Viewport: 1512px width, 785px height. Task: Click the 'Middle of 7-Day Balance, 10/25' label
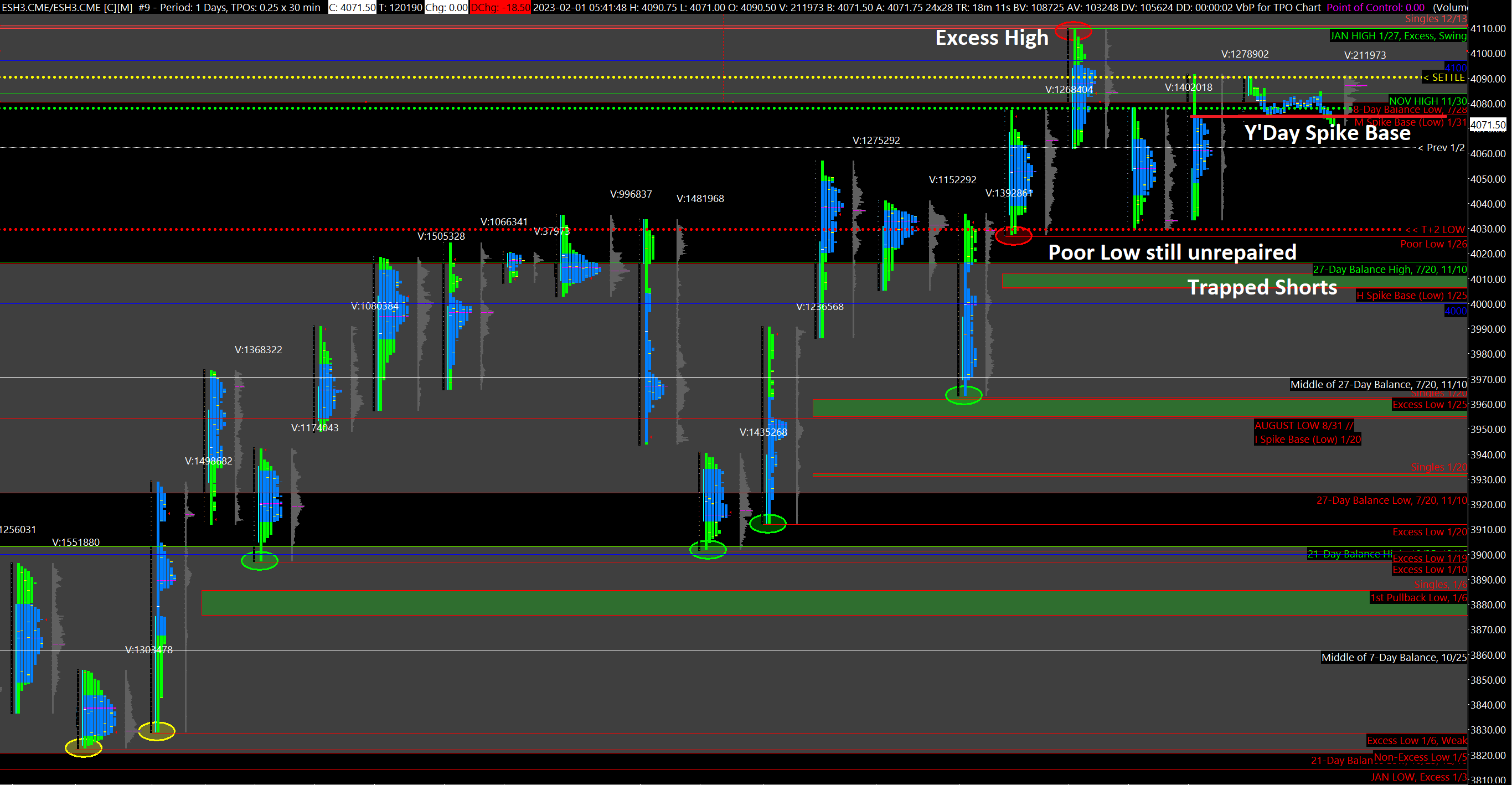pyautogui.click(x=1394, y=657)
